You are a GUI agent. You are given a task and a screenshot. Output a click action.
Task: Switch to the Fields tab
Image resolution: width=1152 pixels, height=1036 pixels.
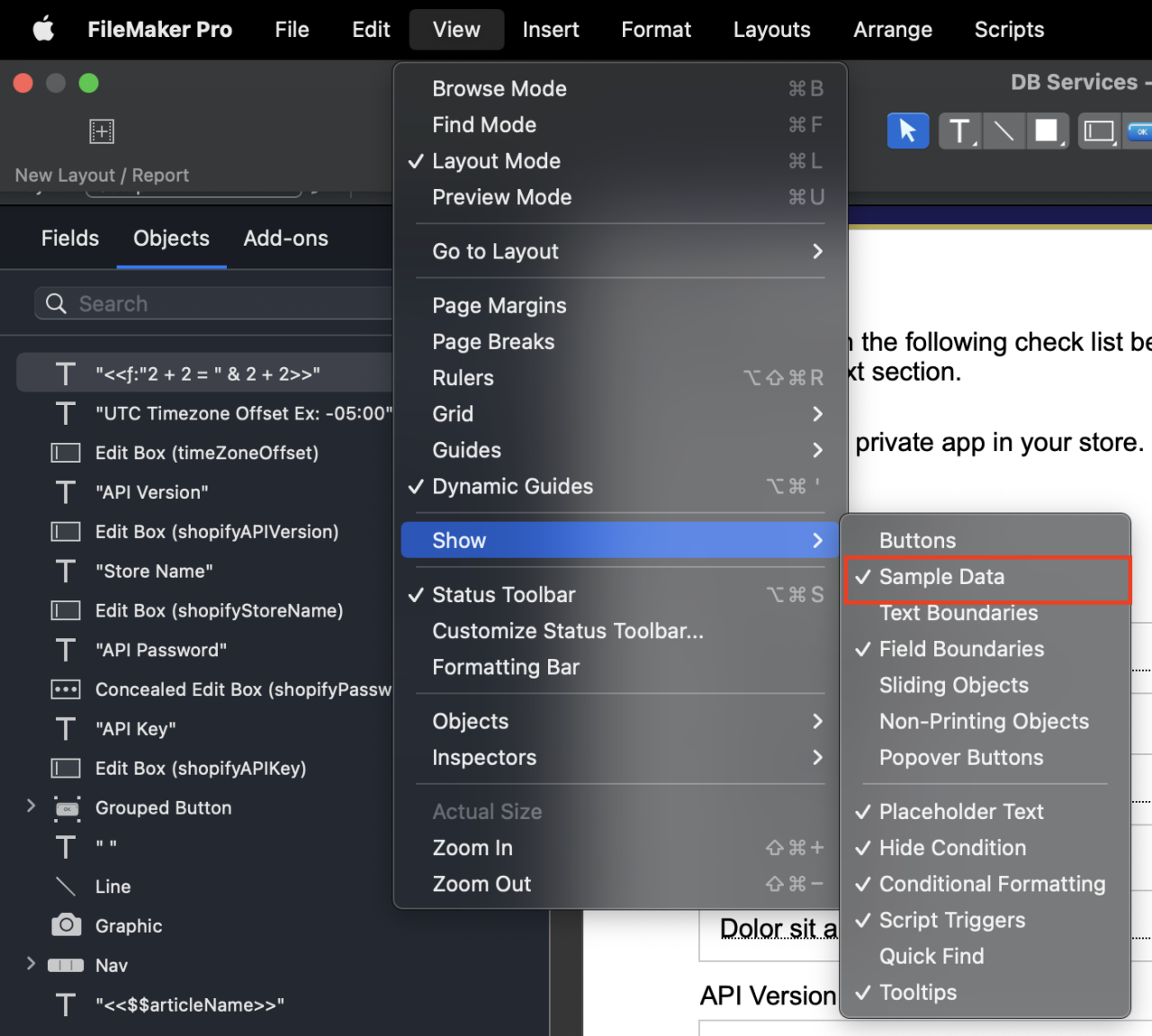(70, 239)
